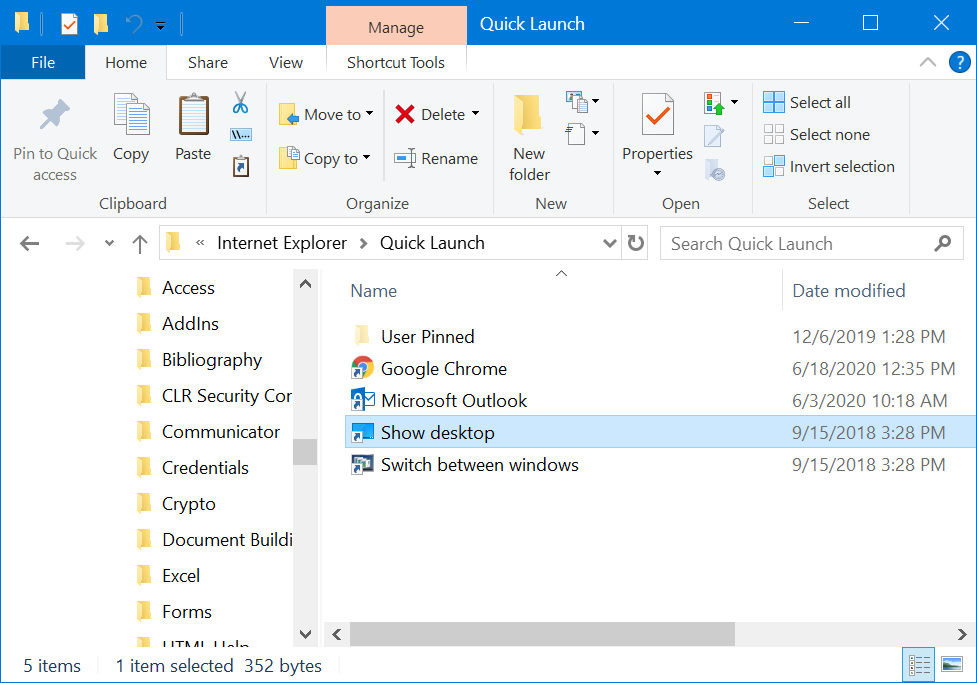Viewport: 977px width, 683px height.
Task: Click the Search Quick Launch field
Action: (795, 243)
